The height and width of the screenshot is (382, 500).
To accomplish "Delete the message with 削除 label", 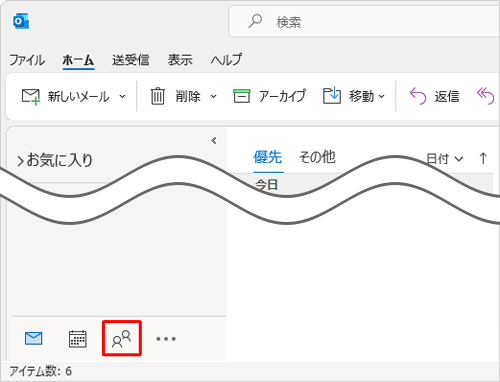I will pyautogui.click(x=188, y=97).
